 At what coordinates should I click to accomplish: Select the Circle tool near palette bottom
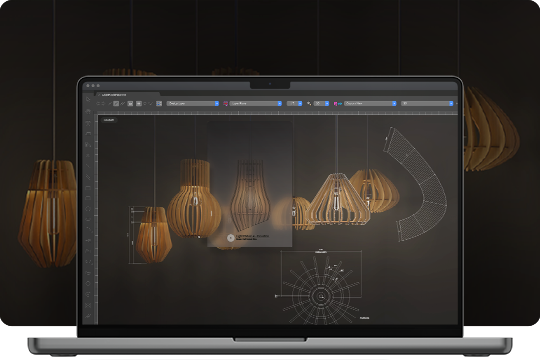point(88,283)
